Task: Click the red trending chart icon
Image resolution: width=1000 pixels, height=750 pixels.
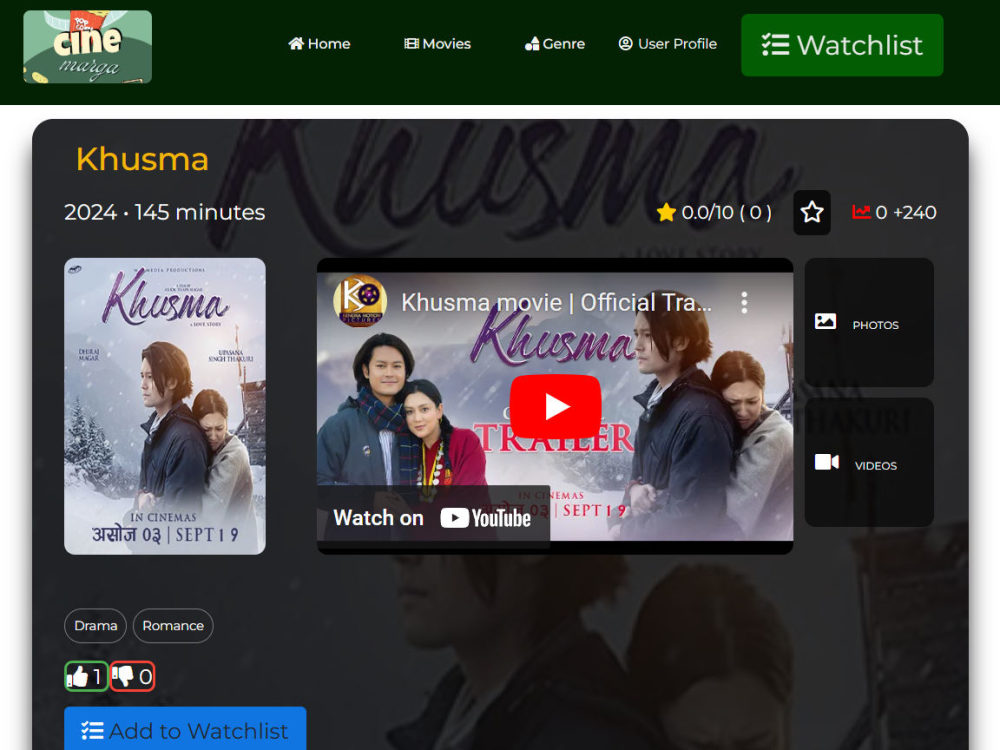Action: coord(862,212)
